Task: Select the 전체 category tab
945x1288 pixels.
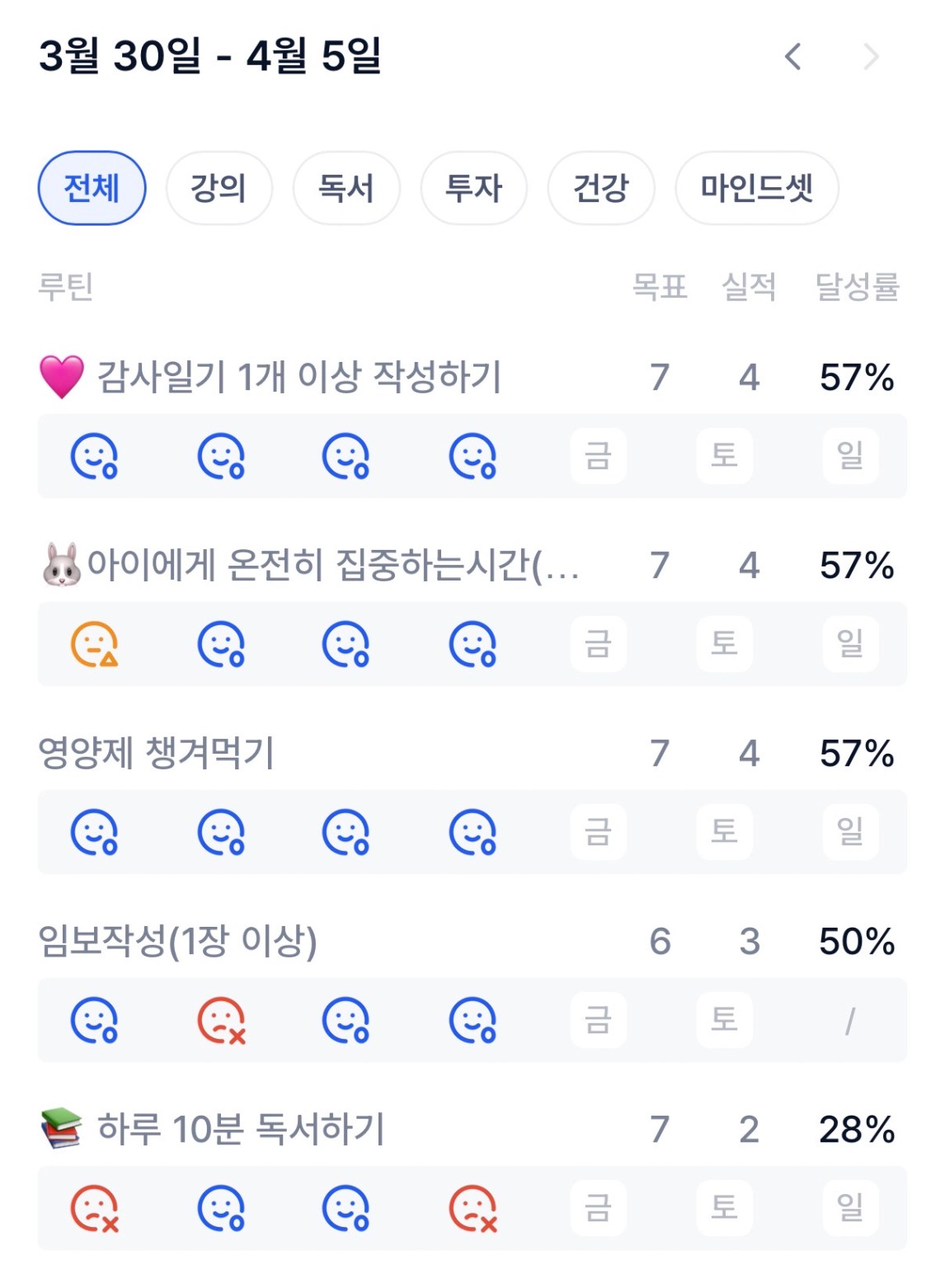Action: coord(92,188)
